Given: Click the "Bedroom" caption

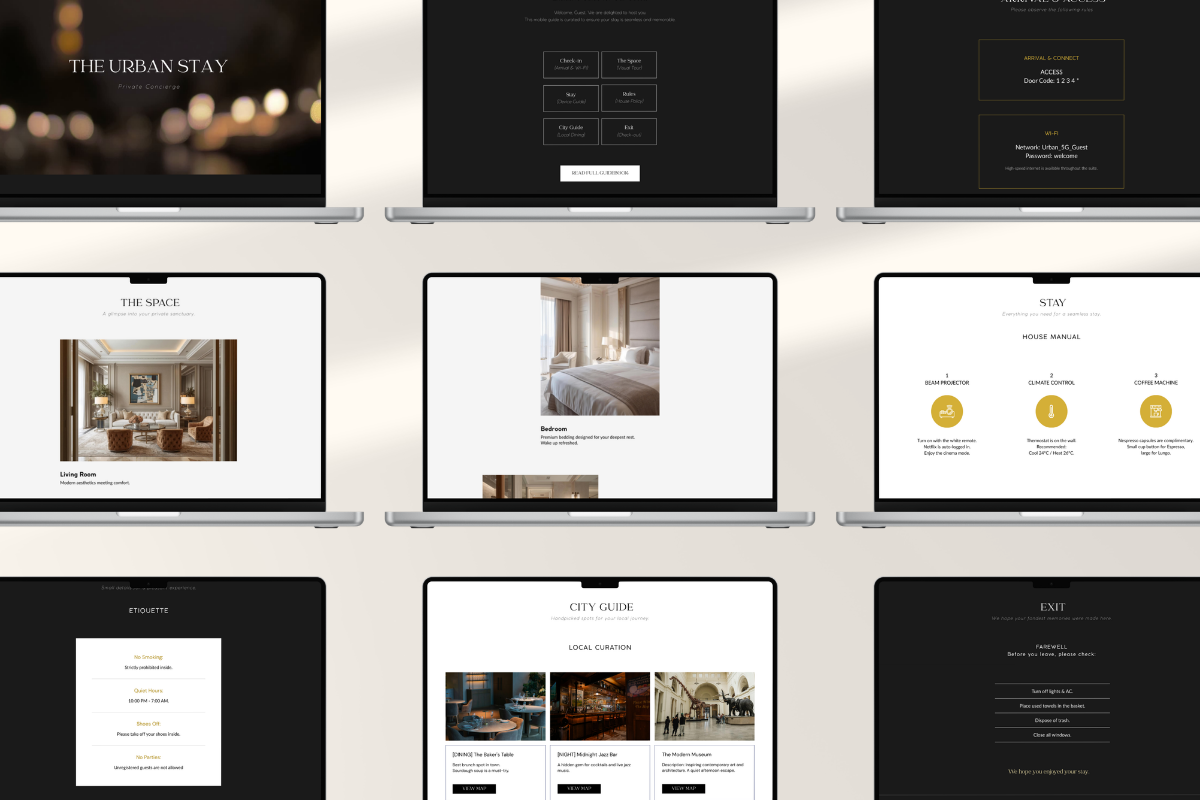Looking at the screenshot, I should tap(554, 429).
